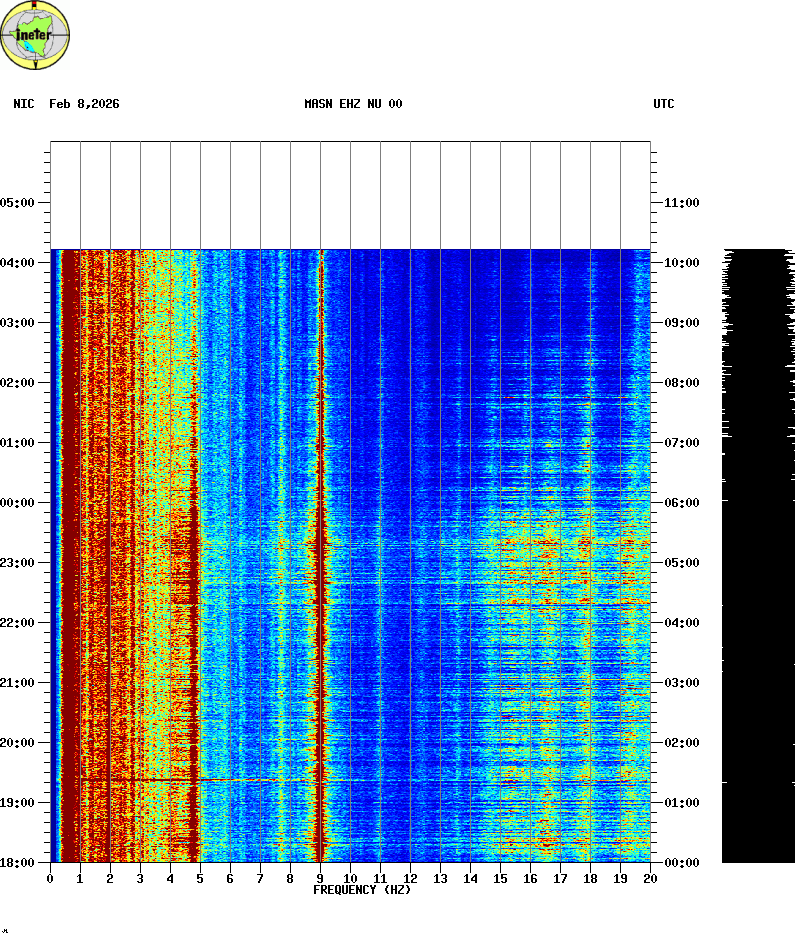
Task: Click the 21:00 marker on left time axis
Action: pyautogui.click(x=18, y=682)
